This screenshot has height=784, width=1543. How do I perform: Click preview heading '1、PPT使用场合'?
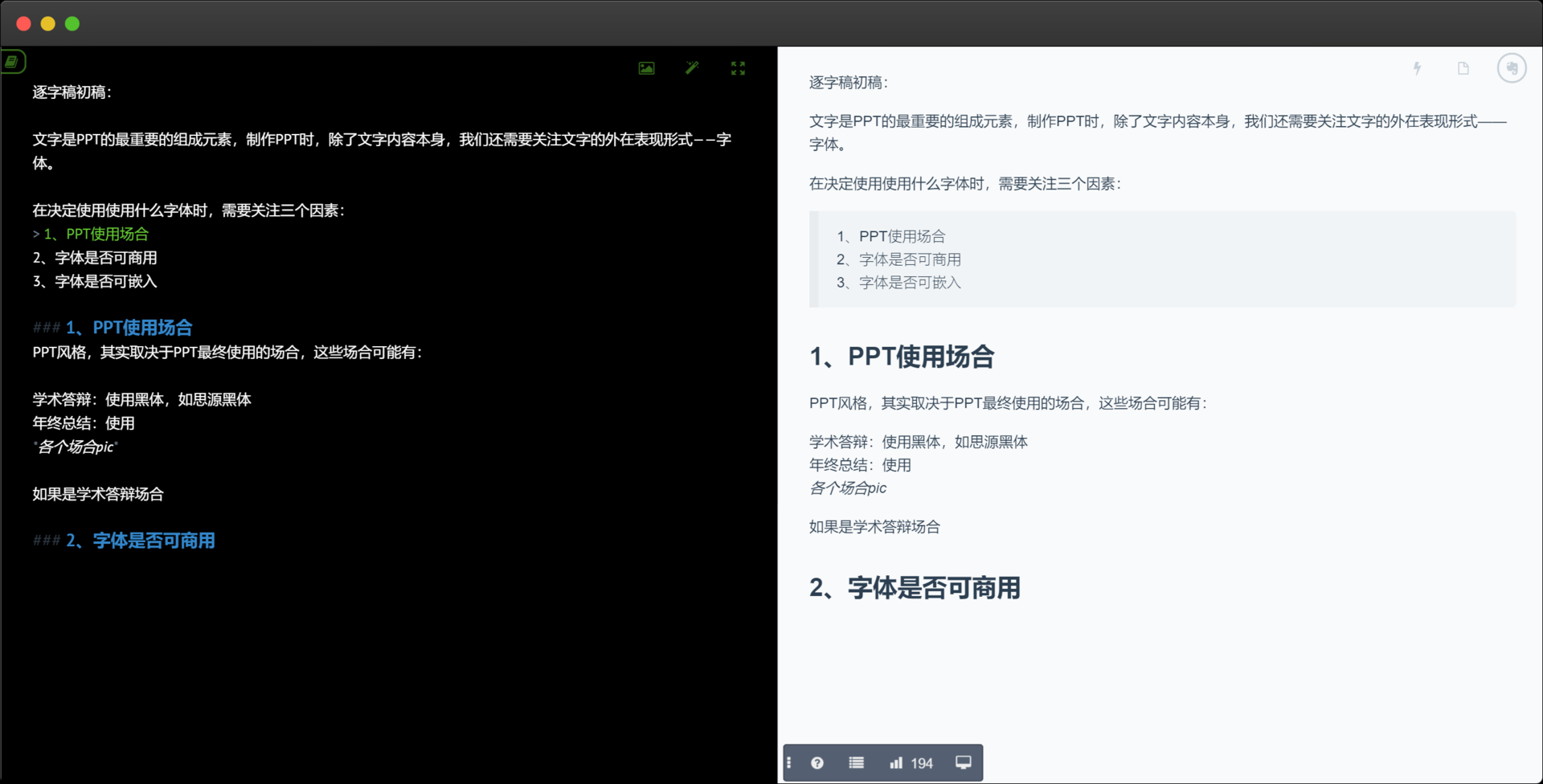pyautogui.click(x=902, y=357)
